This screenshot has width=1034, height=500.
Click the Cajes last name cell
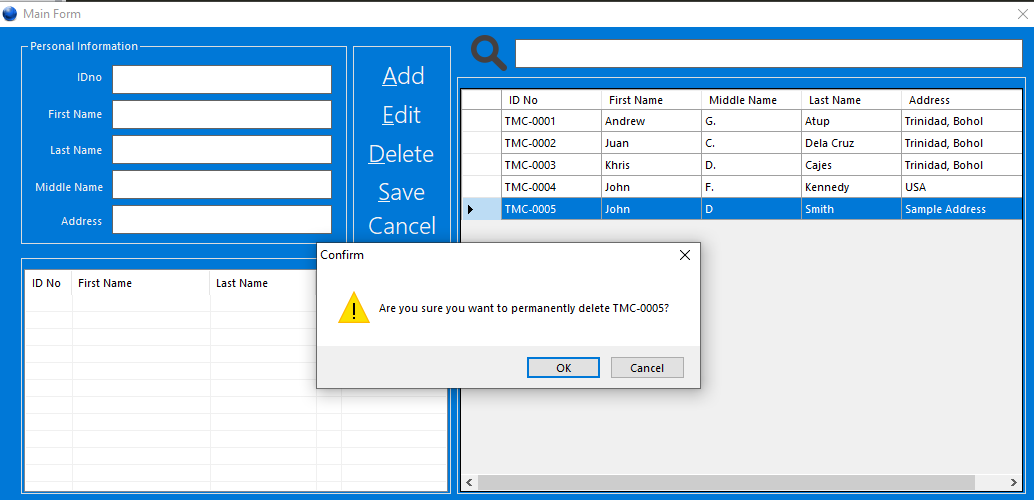[x=852, y=165]
